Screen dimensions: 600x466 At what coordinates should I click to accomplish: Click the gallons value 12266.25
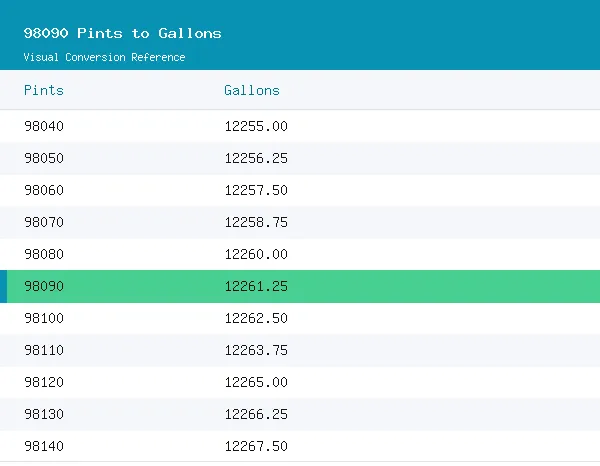coord(256,414)
